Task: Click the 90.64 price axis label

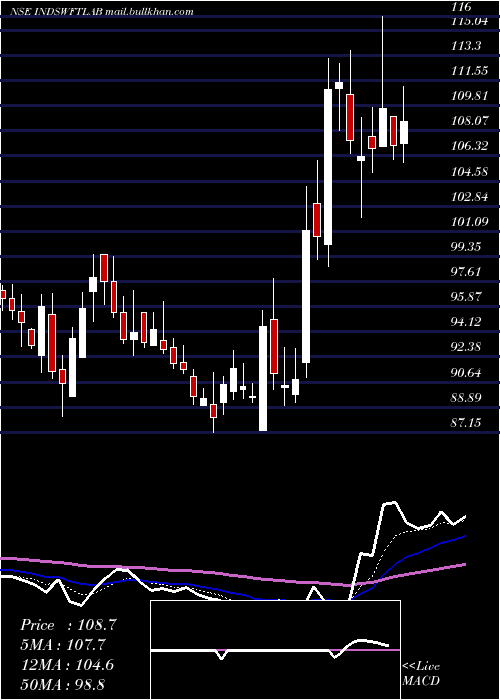Action: (467, 372)
